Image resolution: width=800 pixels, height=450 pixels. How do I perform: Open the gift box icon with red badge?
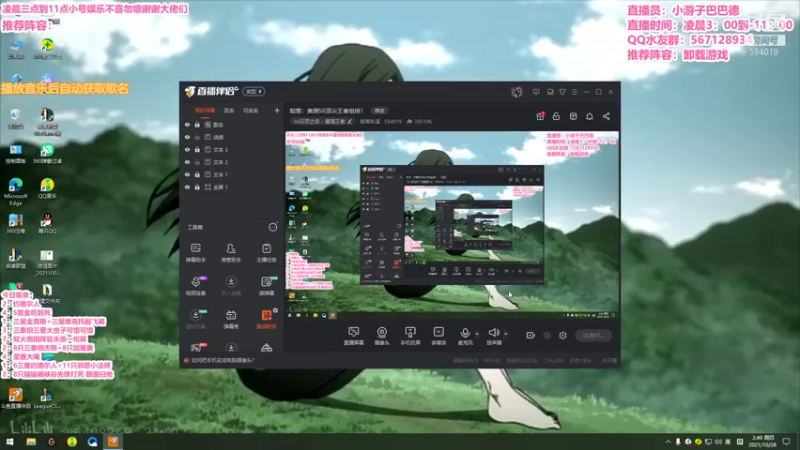[540, 116]
